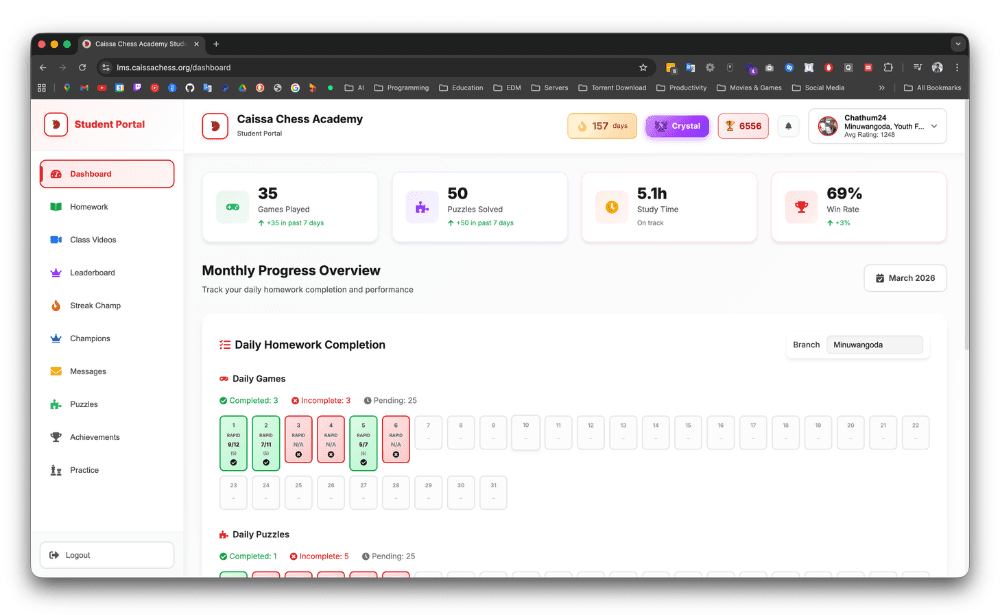This screenshot has height=615, width=1000.
Task: Open the Minuwangoda branch selector
Action: pyautogui.click(x=874, y=344)
